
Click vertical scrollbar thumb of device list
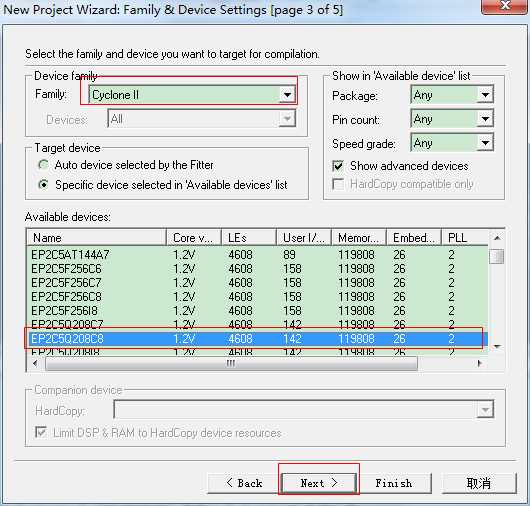tap(497, 256)
